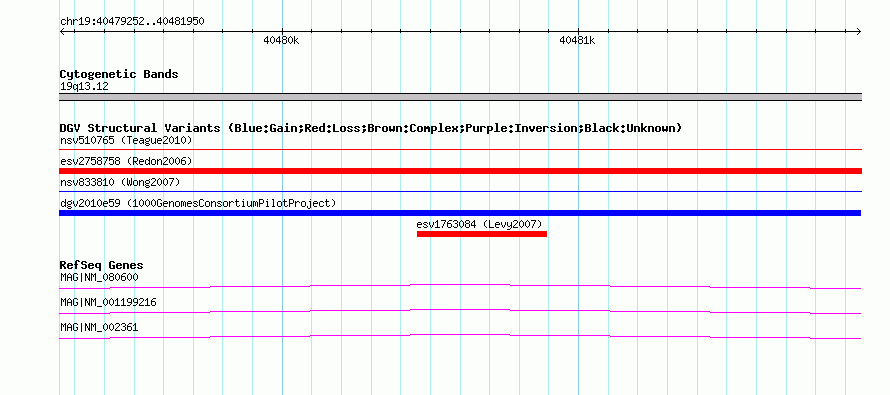Click the dgv2010e59 1000GenomesConsortiumPilotProject label
Screen dimensions: 890x395
198,203
